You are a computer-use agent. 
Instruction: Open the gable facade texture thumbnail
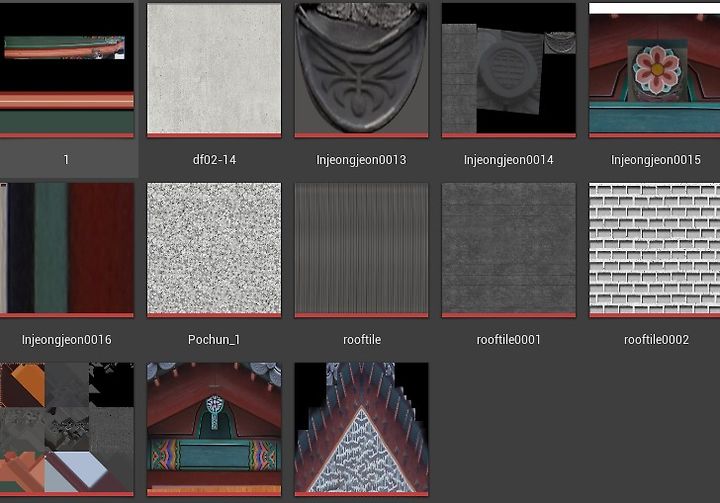(x=214, y=430)
